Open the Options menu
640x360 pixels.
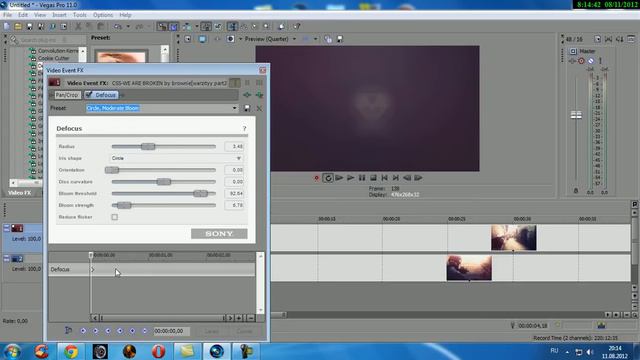[x=103, y=15]
